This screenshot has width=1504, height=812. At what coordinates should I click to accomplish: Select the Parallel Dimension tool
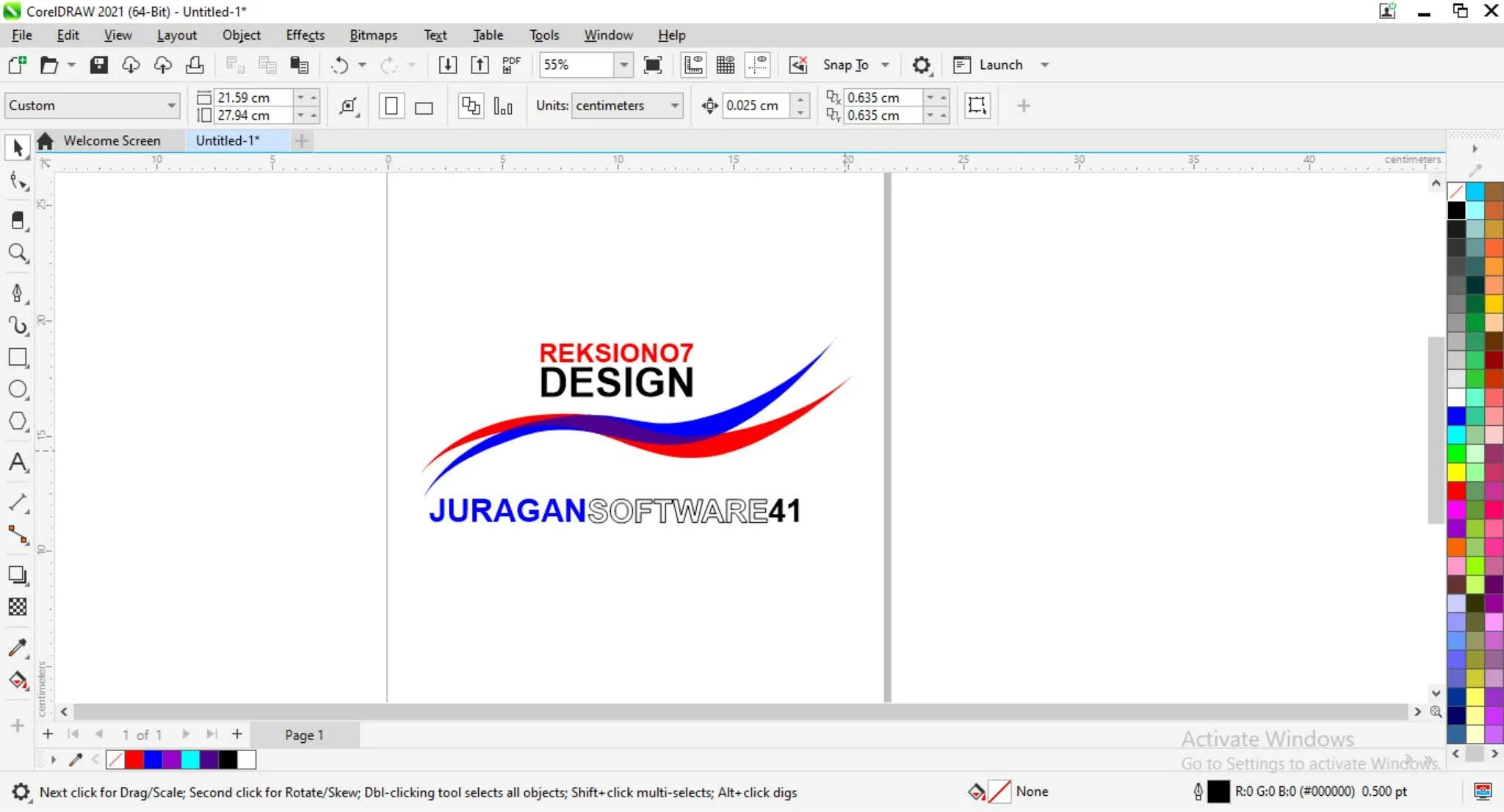click(x=18, y=503)
